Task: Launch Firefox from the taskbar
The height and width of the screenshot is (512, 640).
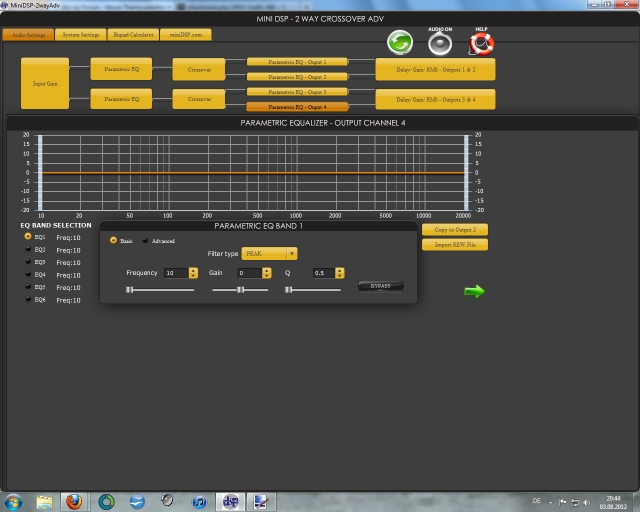Action: click(x=74, y=502)
